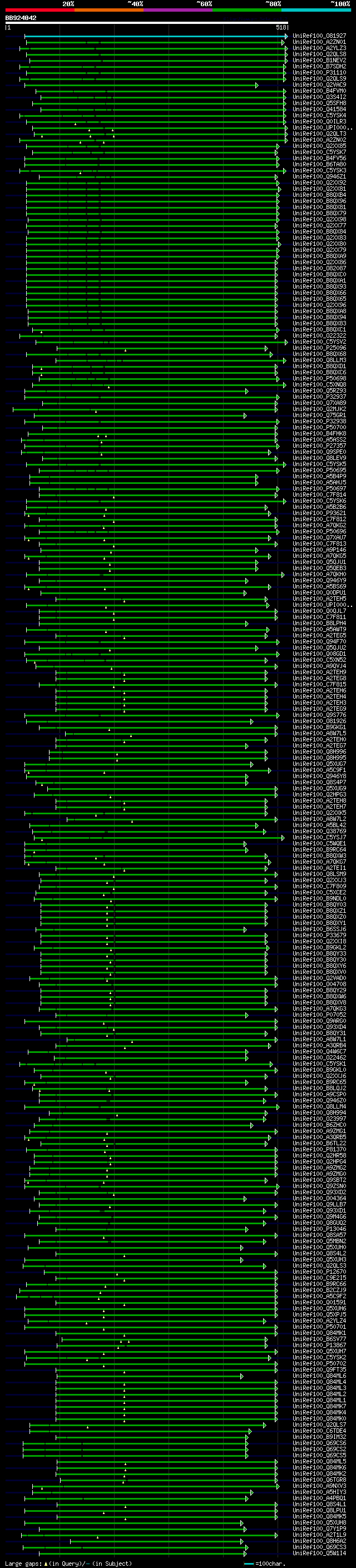This screenshot has height=1568, width=356.
Task: Select the UniRef100_P27357 label
Action: [319, 446]
